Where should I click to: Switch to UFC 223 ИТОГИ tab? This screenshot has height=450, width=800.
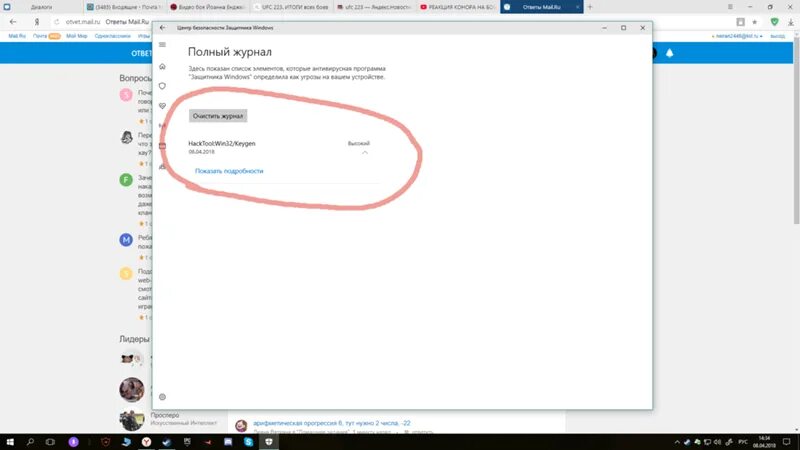coord(291,7)
